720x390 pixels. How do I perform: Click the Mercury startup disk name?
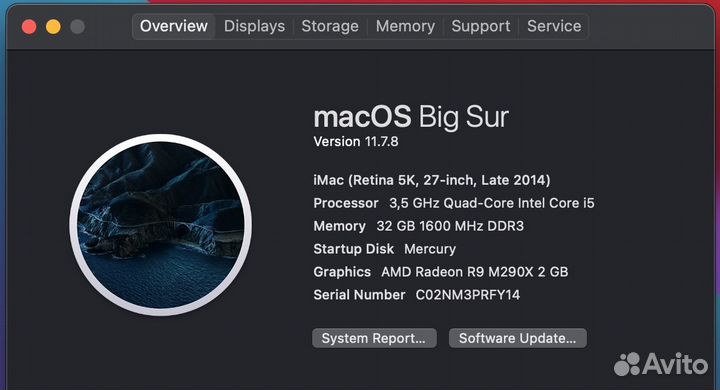430,249
